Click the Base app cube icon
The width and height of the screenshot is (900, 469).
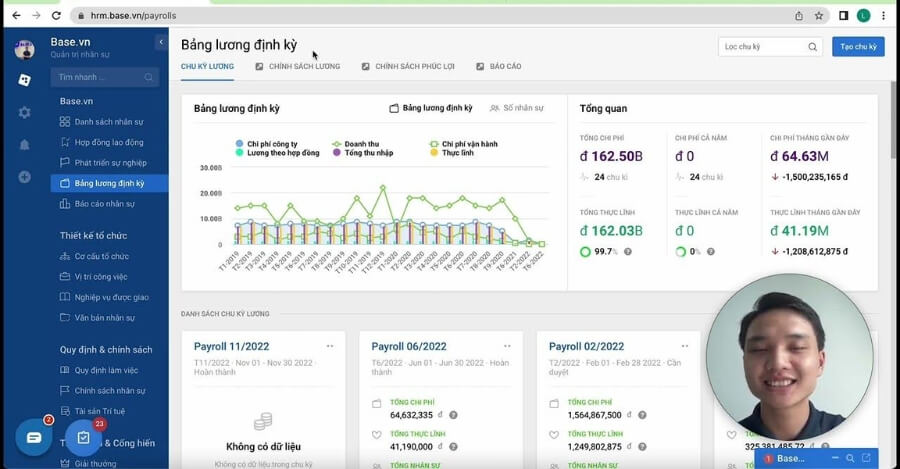click(24, 80)
